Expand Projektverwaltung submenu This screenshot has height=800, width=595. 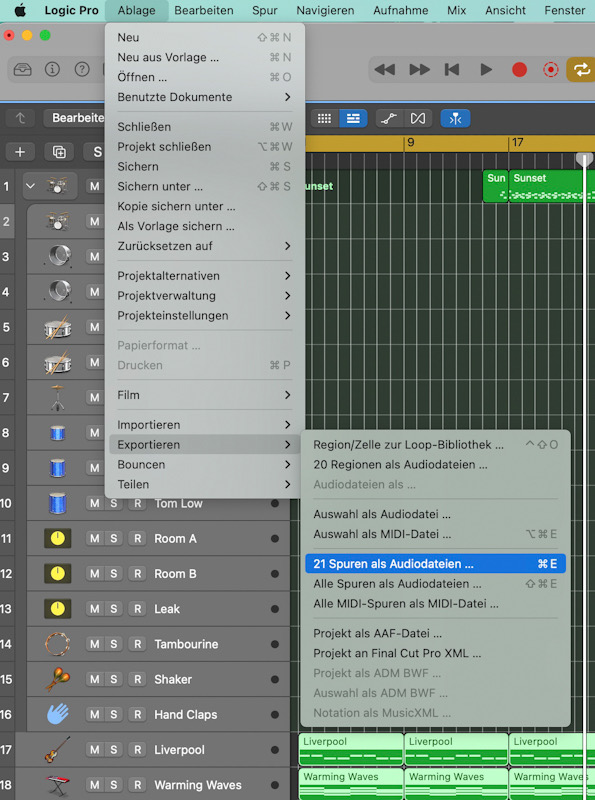[205, 295]
